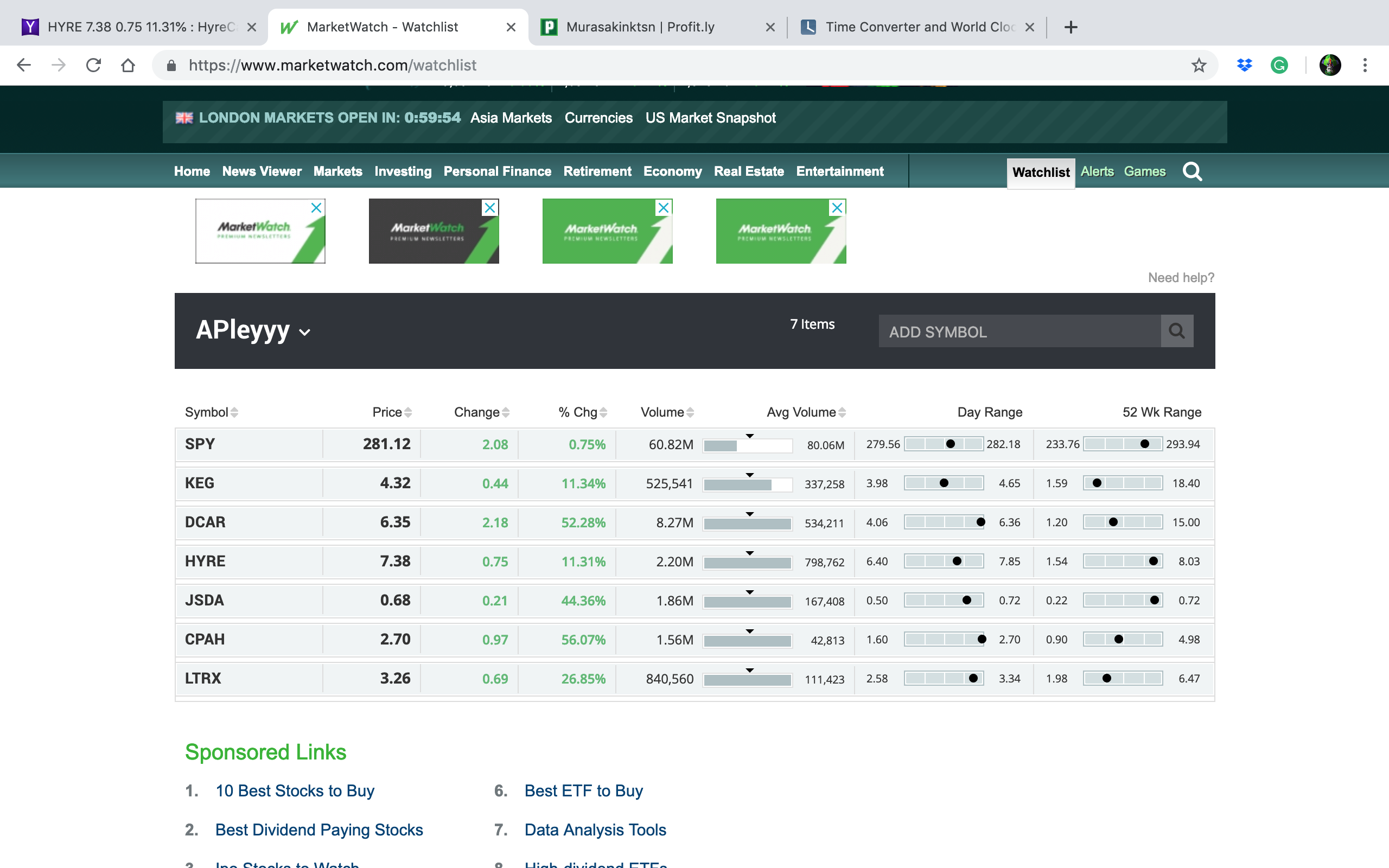This screenshot has height=868, width=1389.
Task: Open the Alerts link
Action: pyautogui.click(x=1096, y=171)
